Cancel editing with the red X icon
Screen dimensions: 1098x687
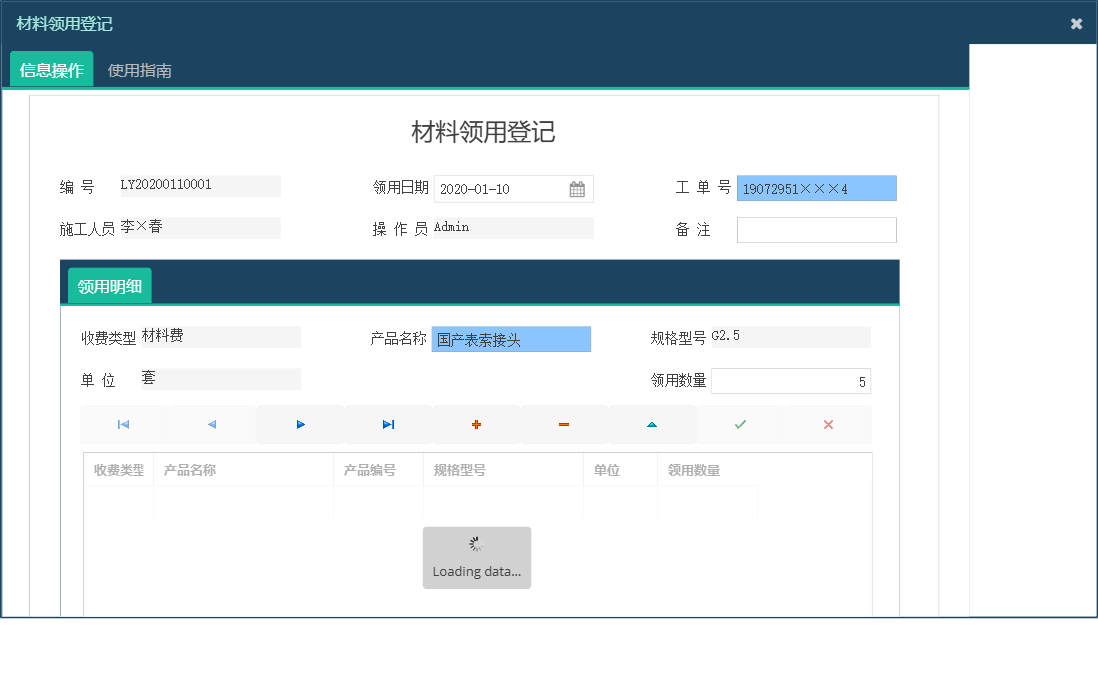827,424
